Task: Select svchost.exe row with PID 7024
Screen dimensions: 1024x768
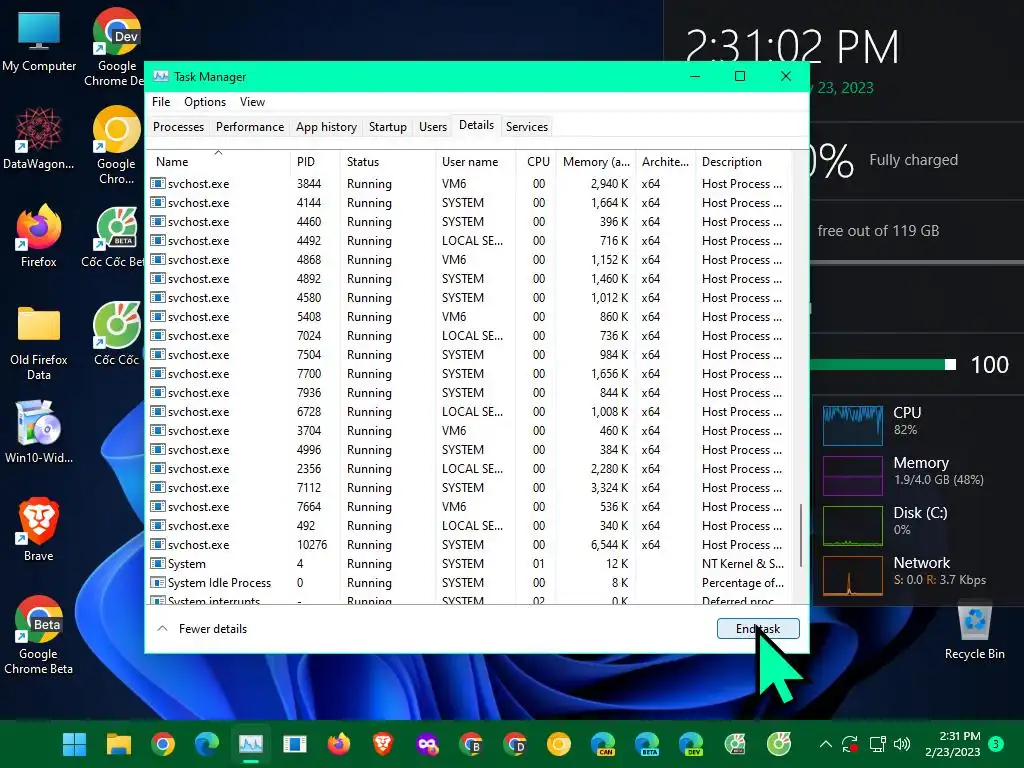Action: tap(470, 336)
